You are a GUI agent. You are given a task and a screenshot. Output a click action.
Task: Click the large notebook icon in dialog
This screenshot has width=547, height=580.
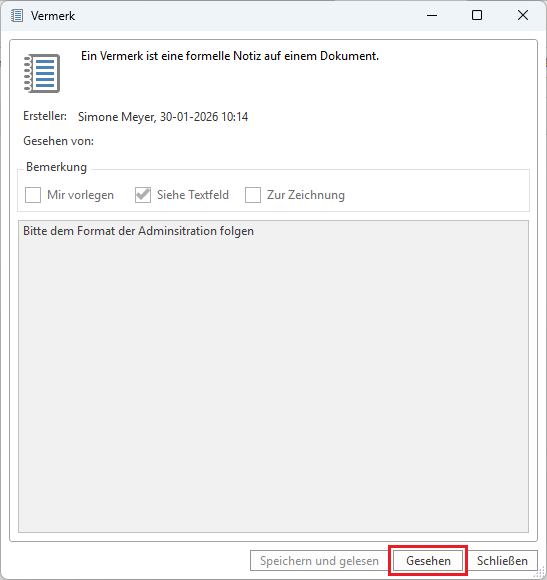(x=42, y=73)
